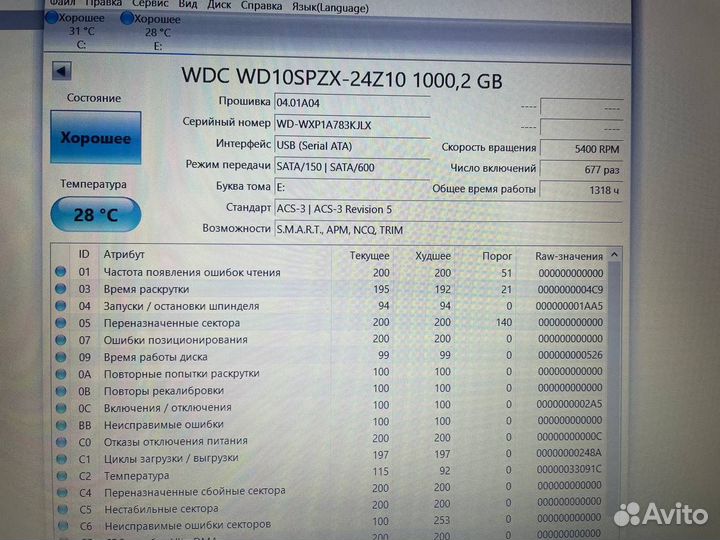This screenshot has height=540, width=720.
Task: Click status dot for attribute 07
Action: pos(61,340)
